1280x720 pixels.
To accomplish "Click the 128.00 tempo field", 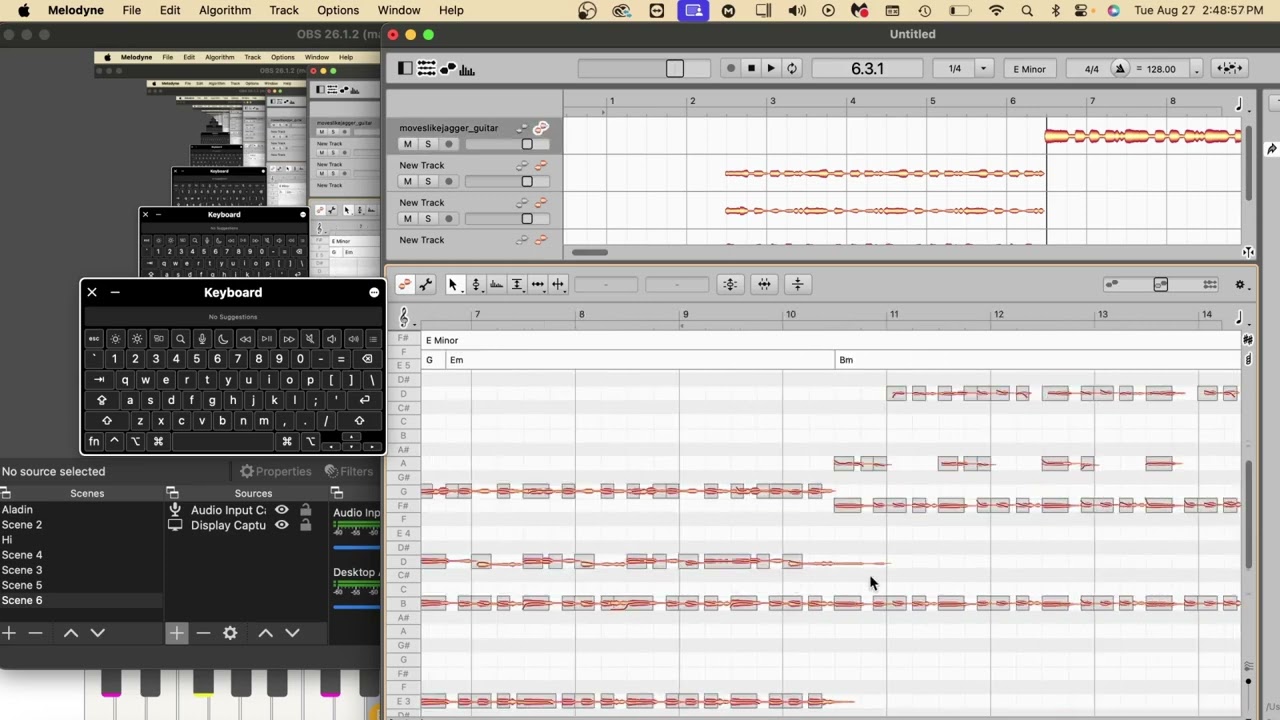I will pyautogui.click(x=1161, y=69).
